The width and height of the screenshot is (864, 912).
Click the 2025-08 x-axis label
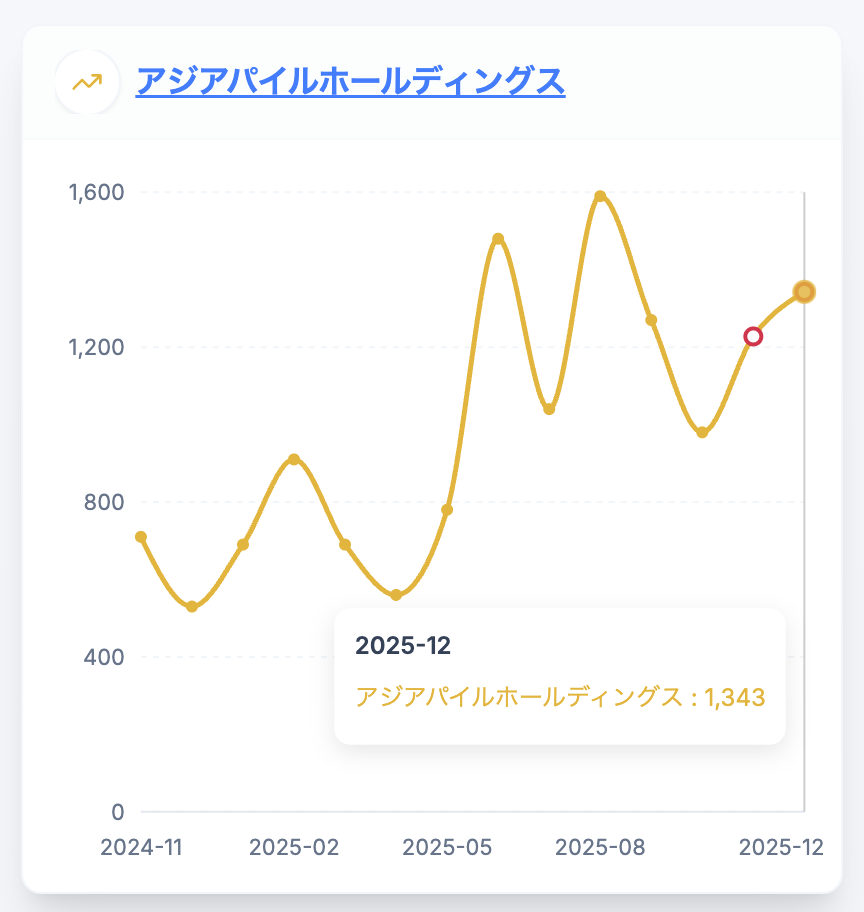pos(600,847)
